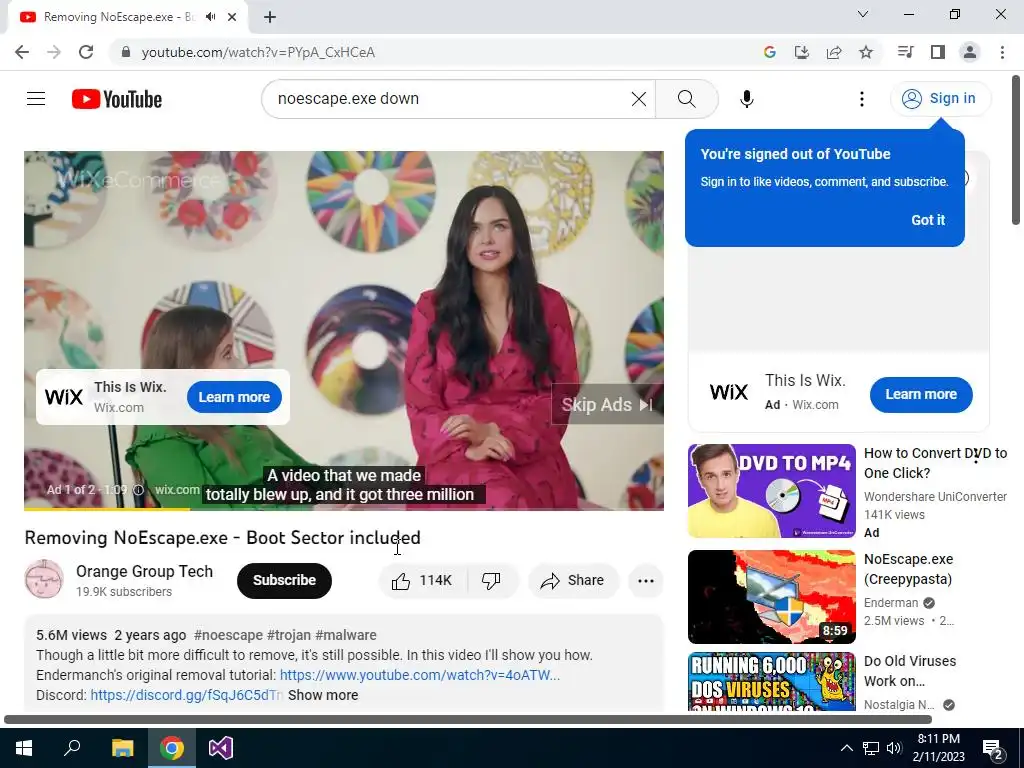This screenshot has width=1024, height=768.
Task: Open the notification center
Action: 992,749
